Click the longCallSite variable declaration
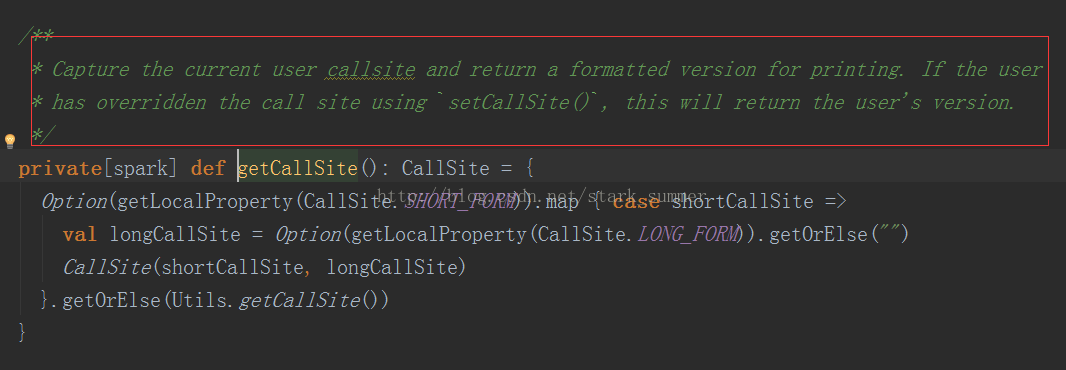This screenshot has width=1066, height=370. (x=175, y=235)
